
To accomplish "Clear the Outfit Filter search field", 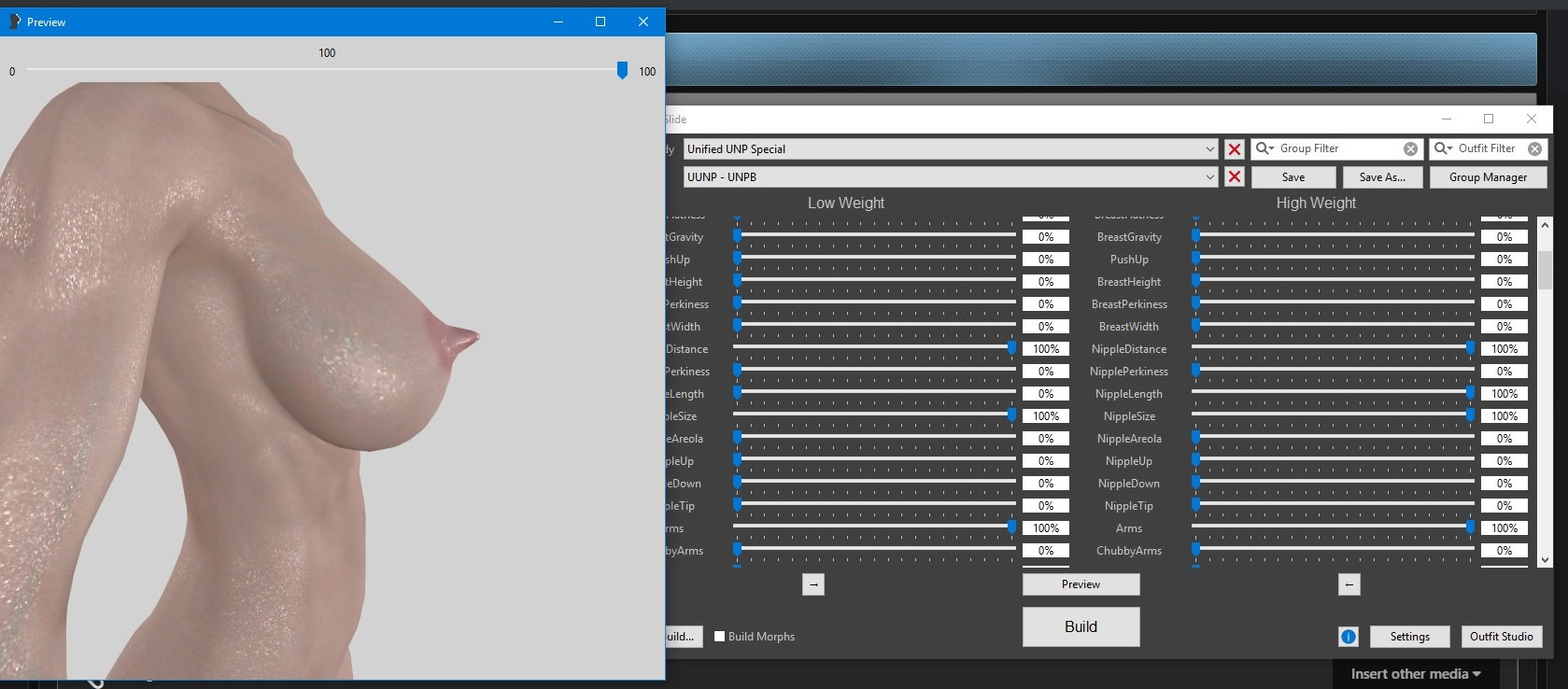I will point(1534,149).
